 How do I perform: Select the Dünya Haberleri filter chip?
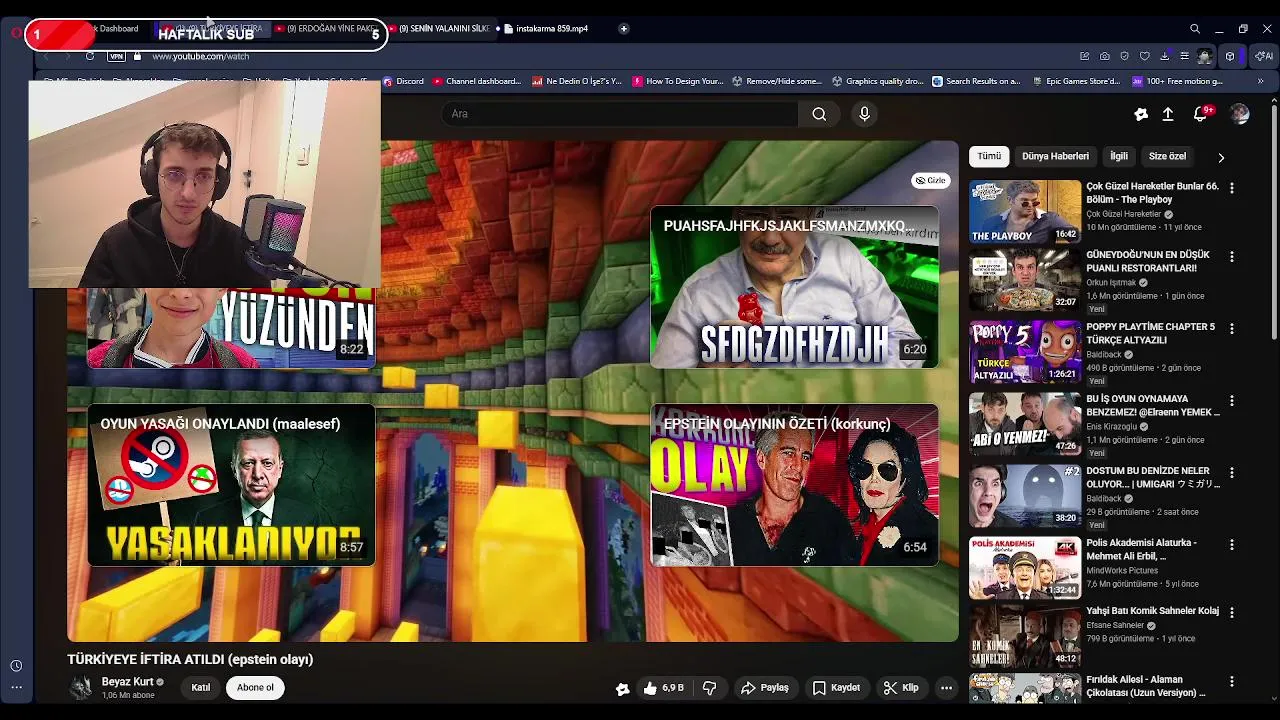(x=1055, y=157)
